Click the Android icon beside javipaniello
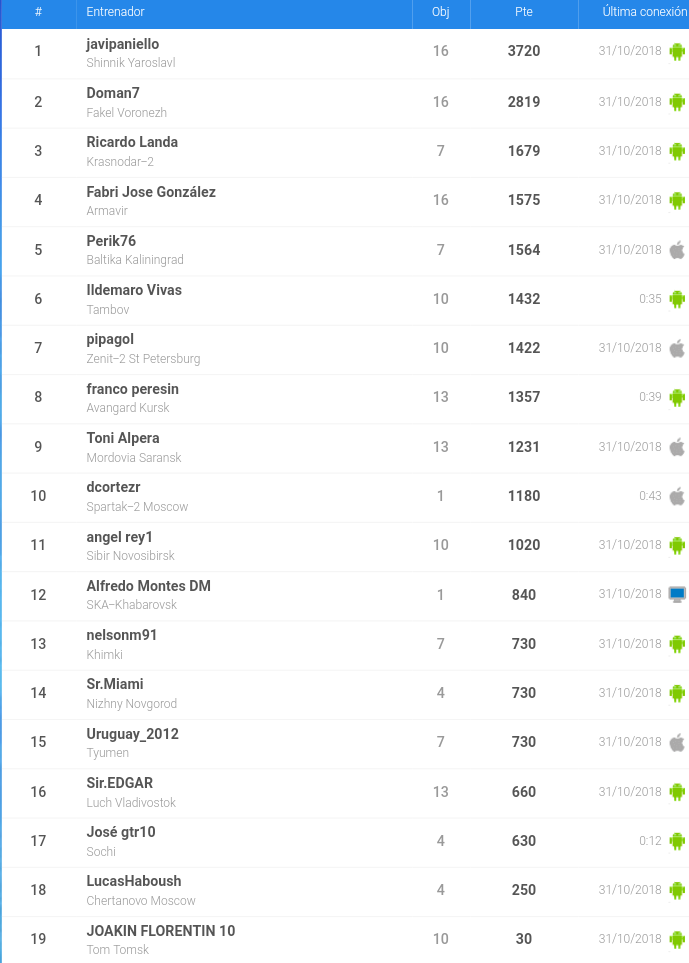This screenshot has width=689, height=963. pos(677,52)
